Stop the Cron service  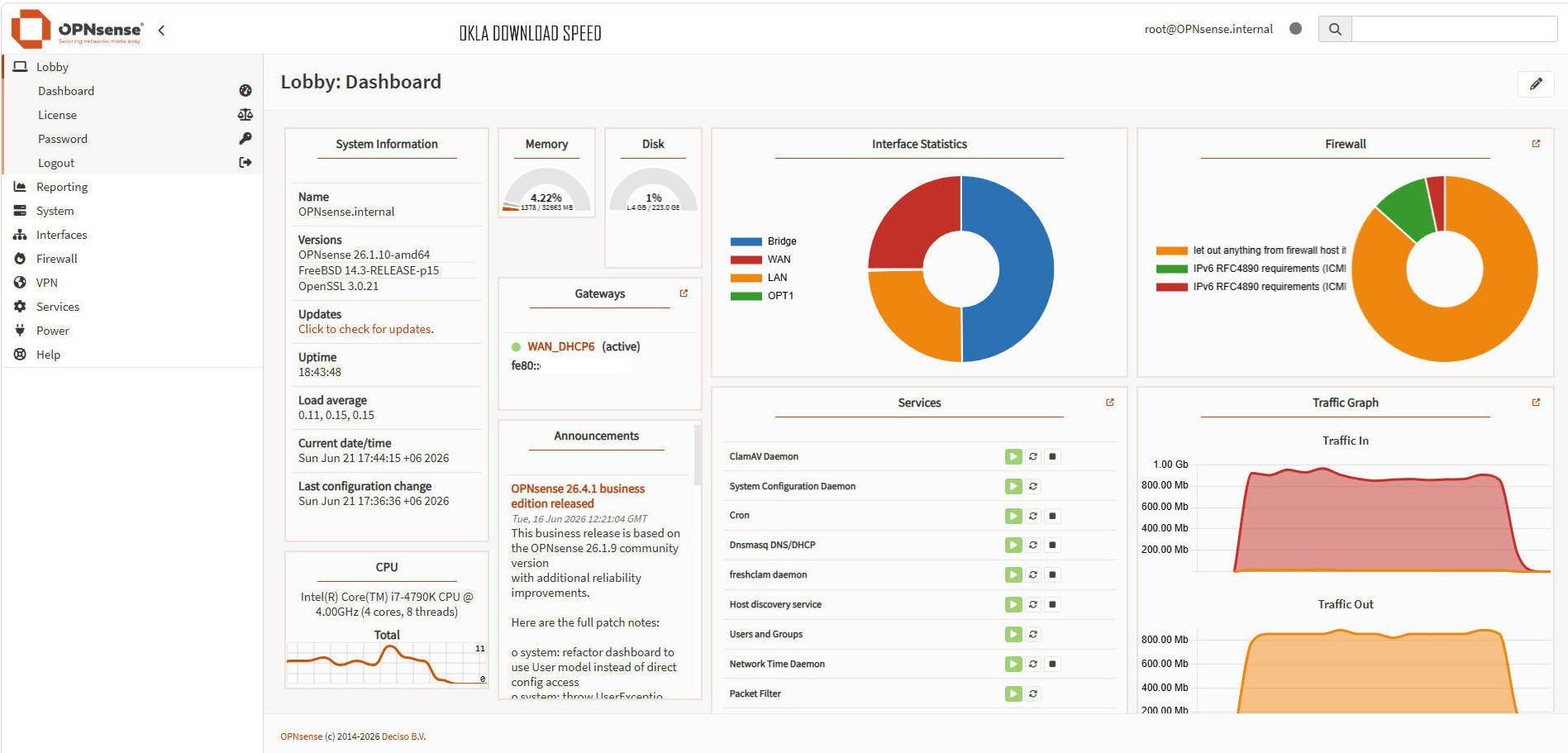click(1052, 516)
